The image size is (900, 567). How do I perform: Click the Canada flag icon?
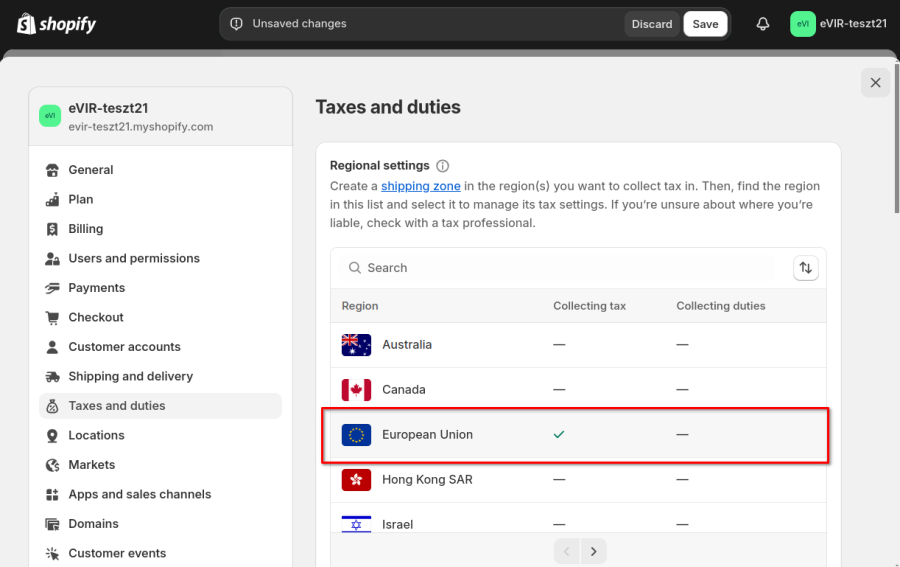tap(356, 390)
